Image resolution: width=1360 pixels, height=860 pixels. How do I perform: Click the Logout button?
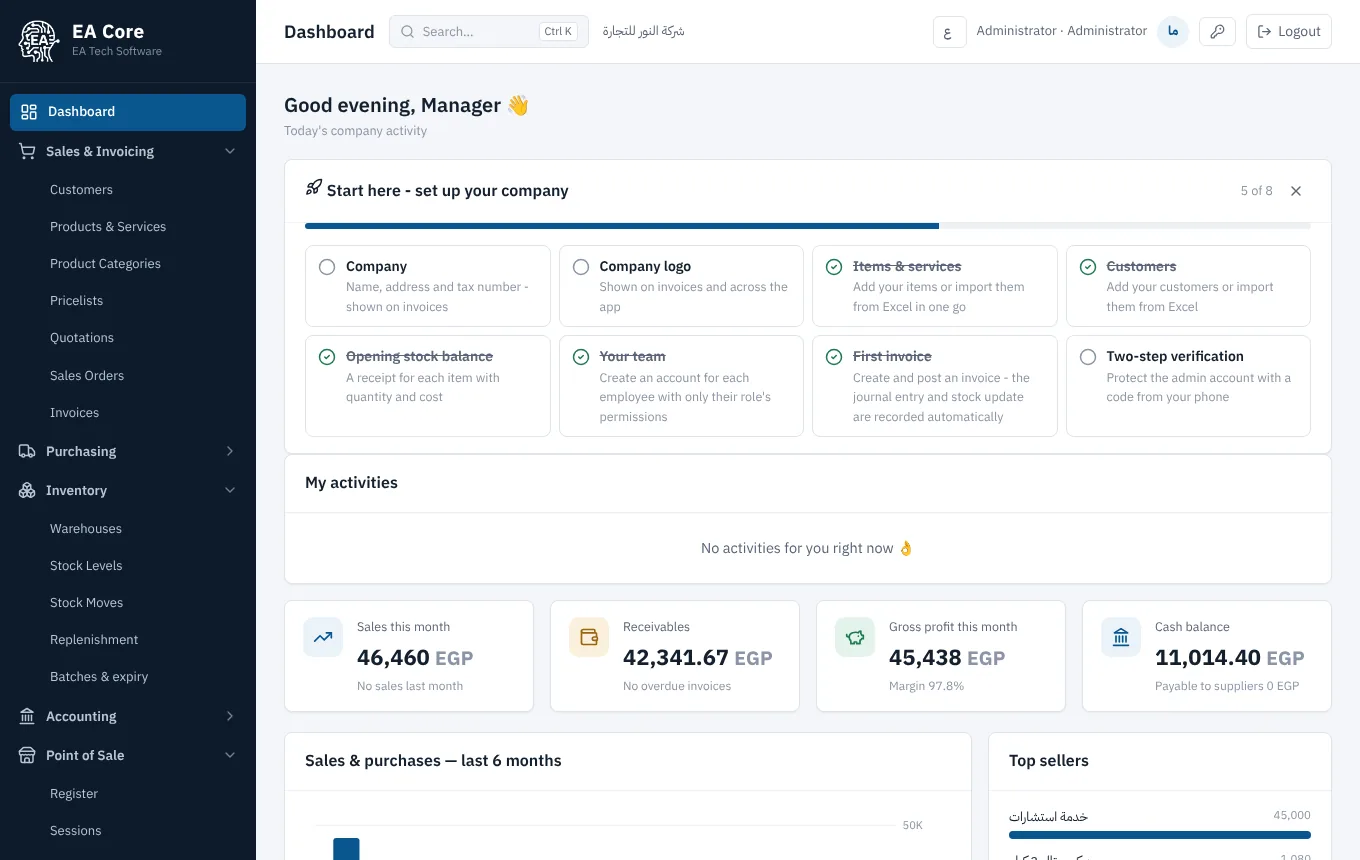[x=1289, y=32]
